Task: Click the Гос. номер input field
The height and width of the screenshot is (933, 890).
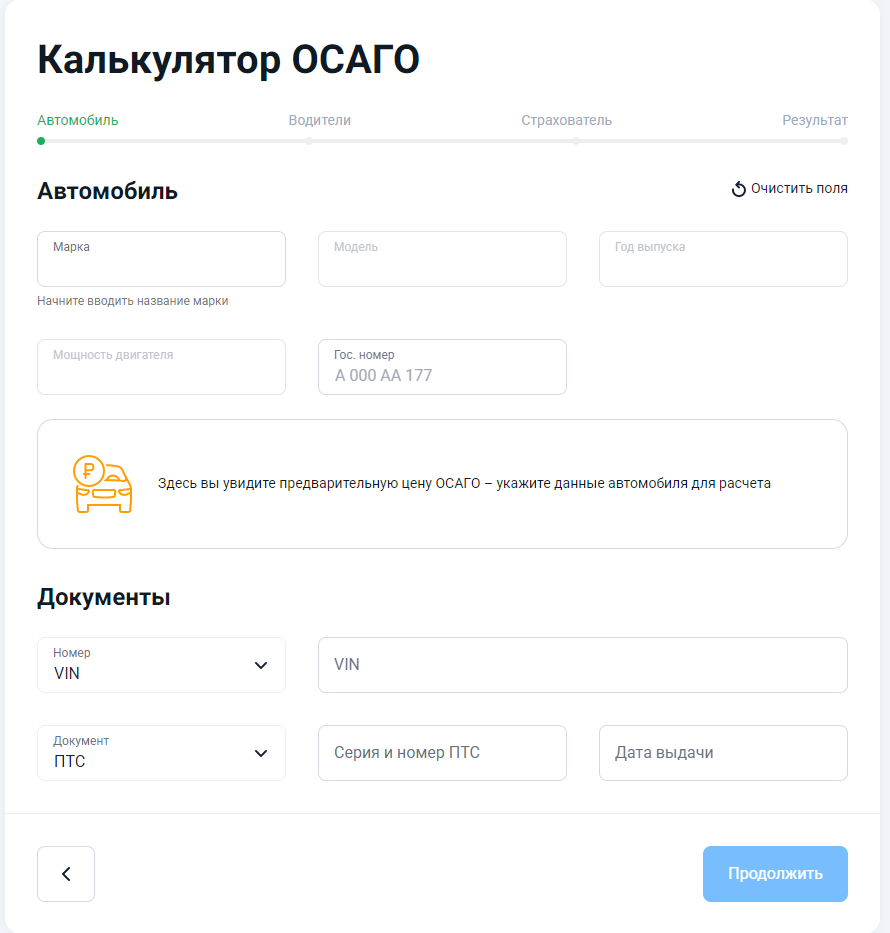Action: (442, 367)
